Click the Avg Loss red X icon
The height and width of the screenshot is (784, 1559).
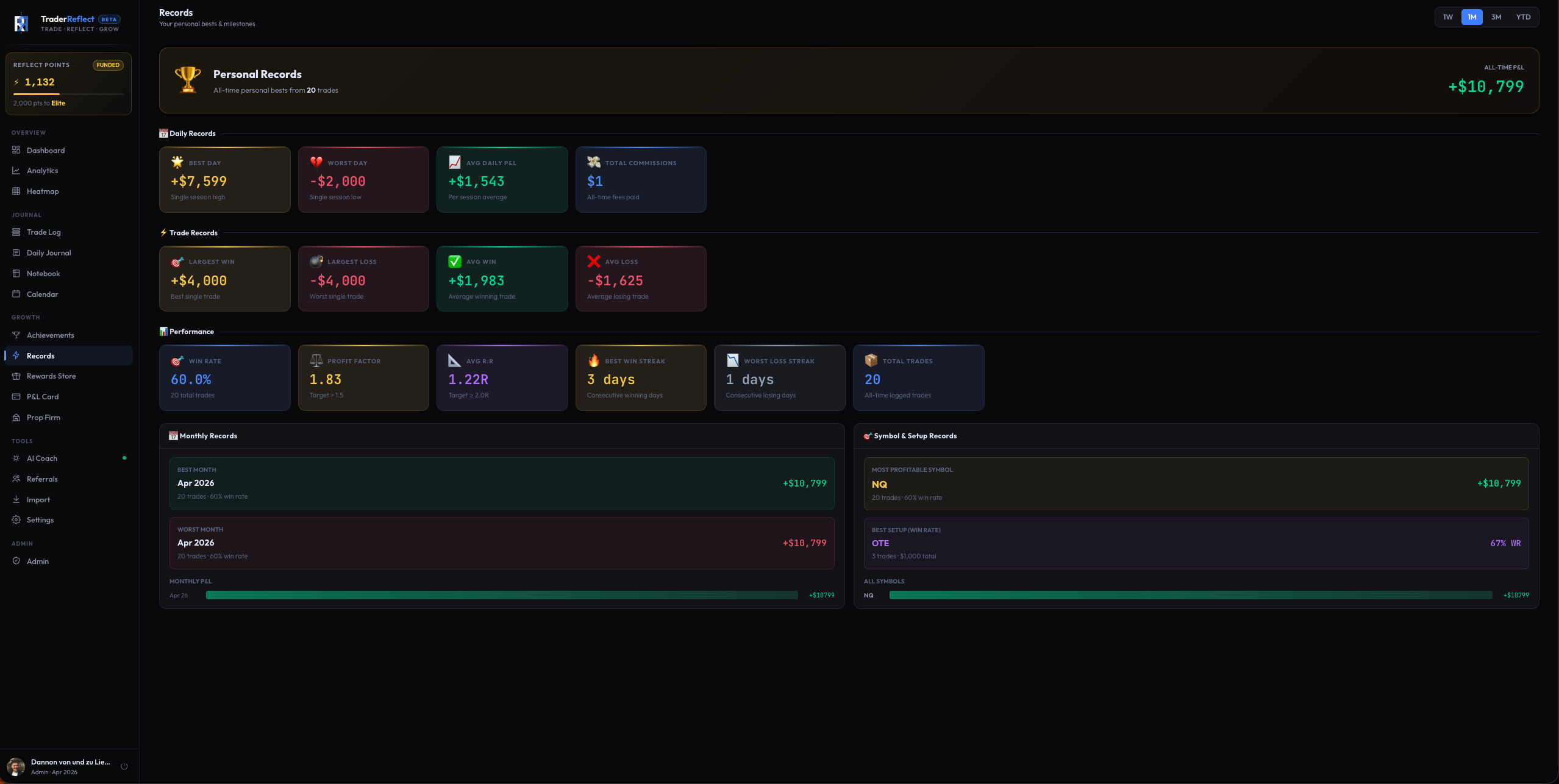click(x=594, y=262)
